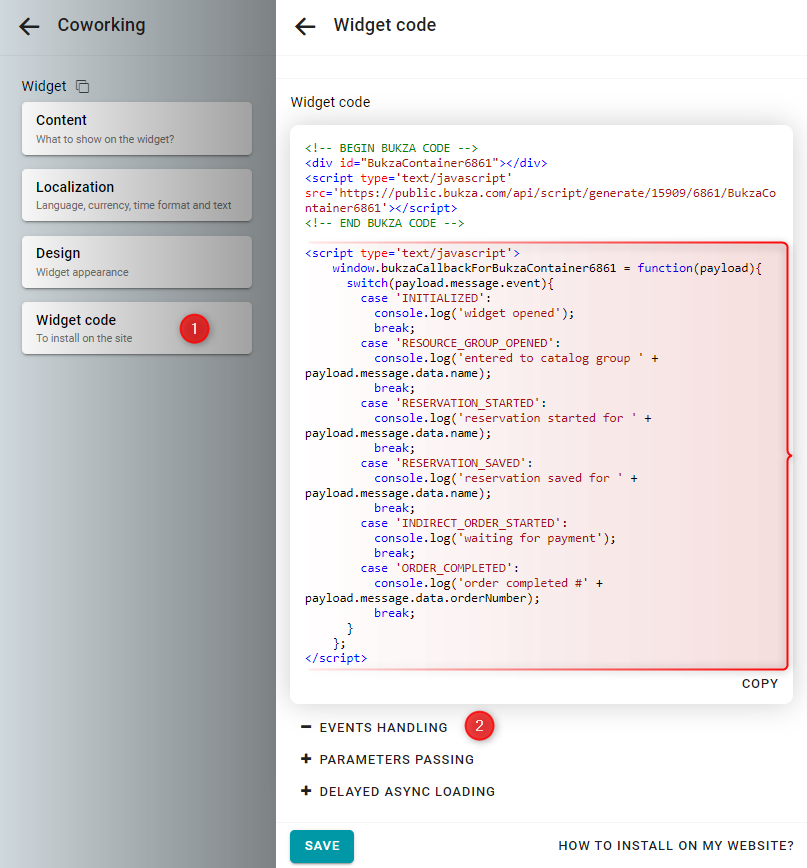Click the 'order completed #' log line
Image resolution: width=807 pixels, height=868 pixels.
pyautogui.click(x=489, y=583)
